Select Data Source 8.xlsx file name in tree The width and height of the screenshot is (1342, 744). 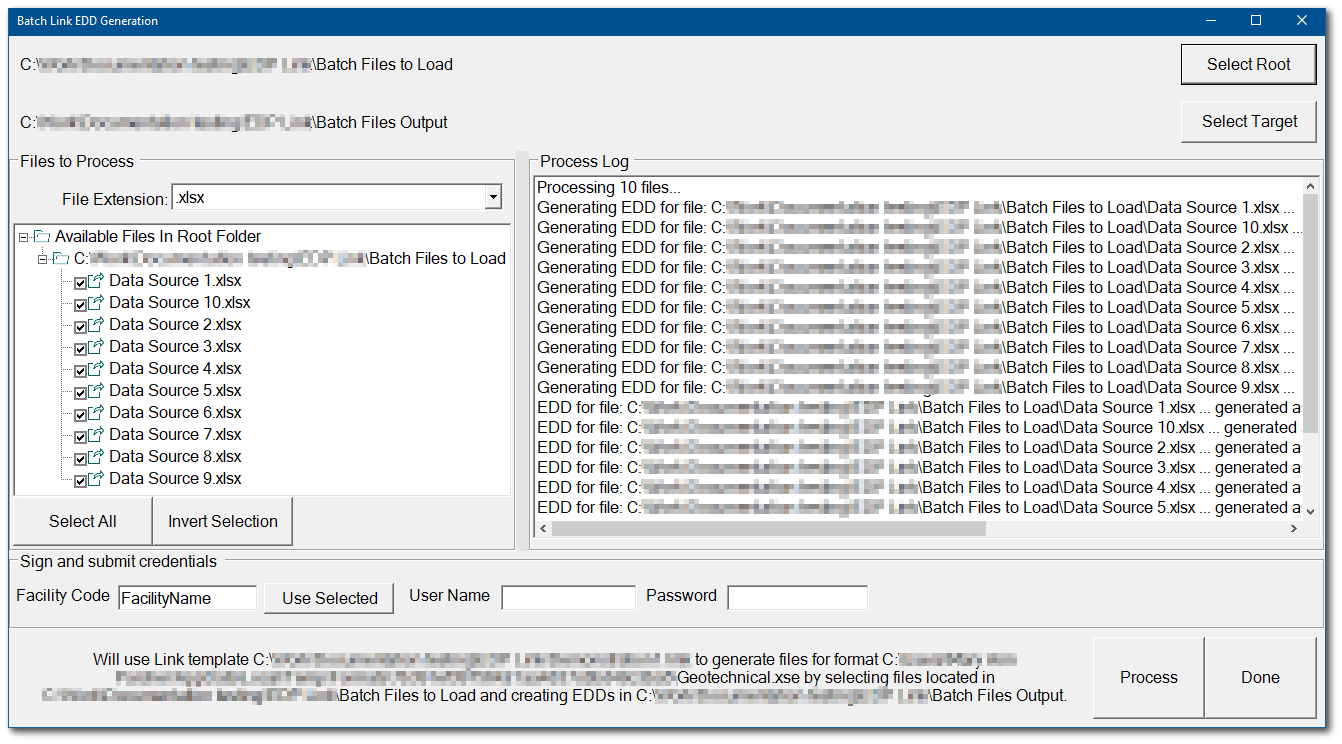(x=175, y=457)
